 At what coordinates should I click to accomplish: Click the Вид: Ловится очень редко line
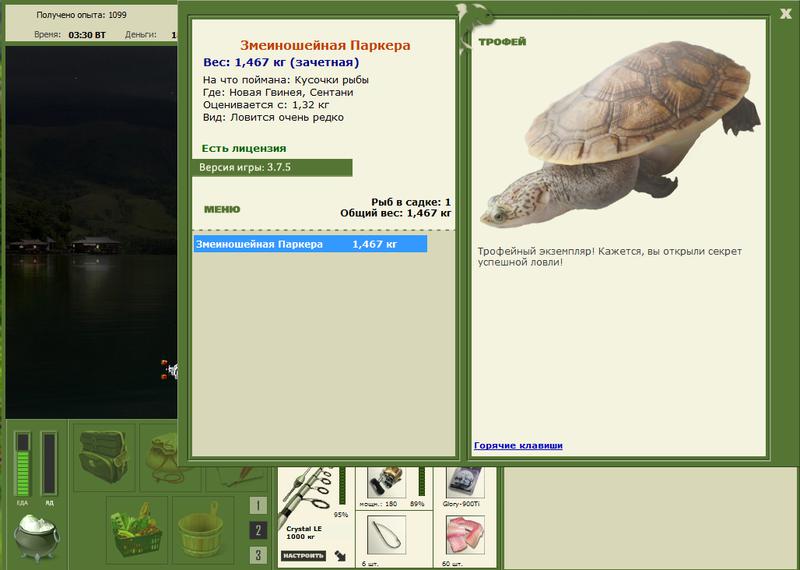click(x=273, y=117)
